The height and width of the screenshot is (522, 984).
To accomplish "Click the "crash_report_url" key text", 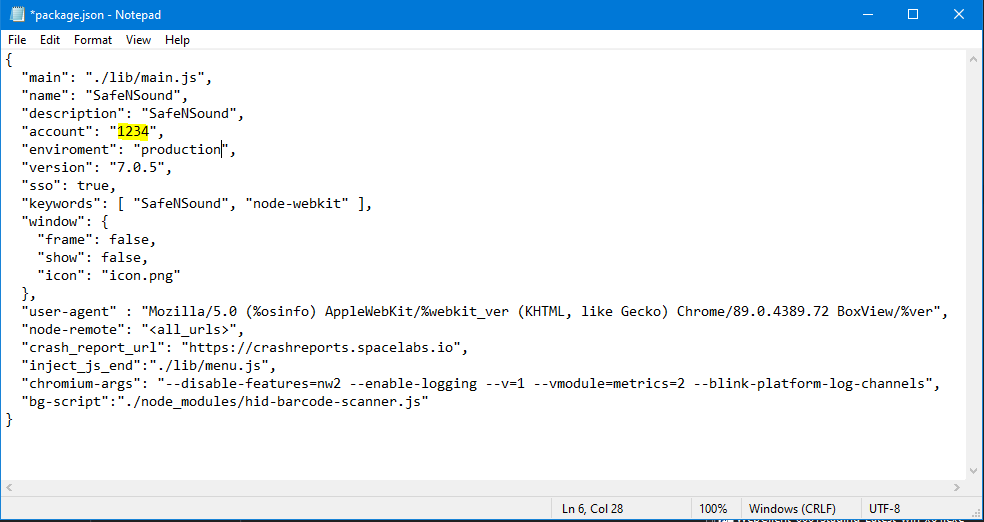I will [92, 348].
